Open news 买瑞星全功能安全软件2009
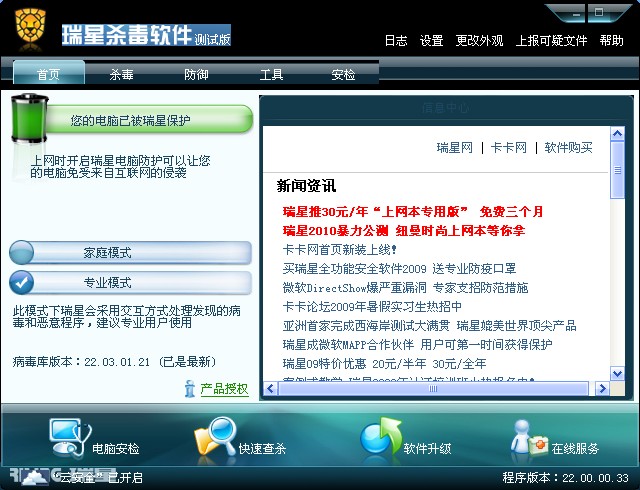Screen dimensions: 640x490 tap(399, 269)
